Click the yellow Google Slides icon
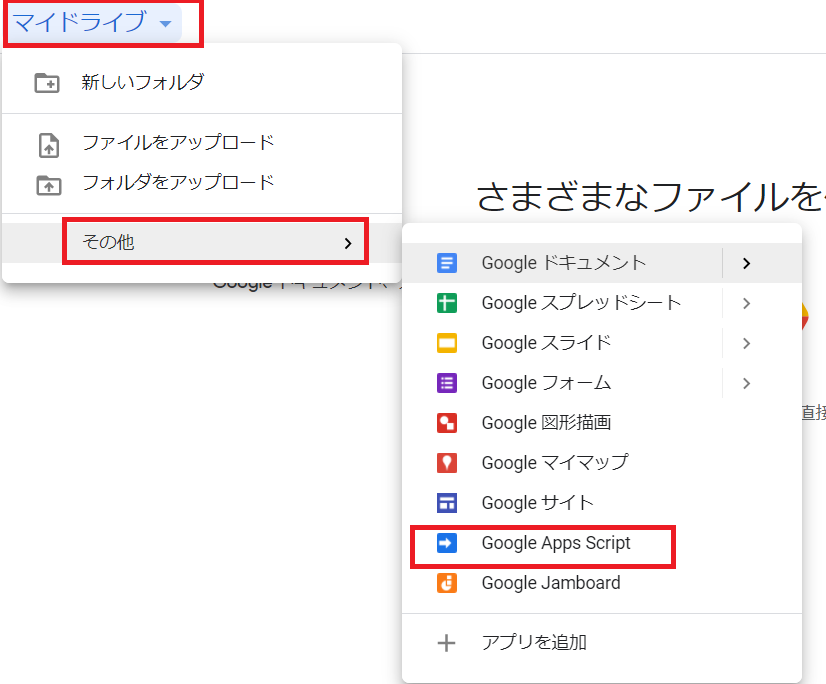 pos(447,343)
